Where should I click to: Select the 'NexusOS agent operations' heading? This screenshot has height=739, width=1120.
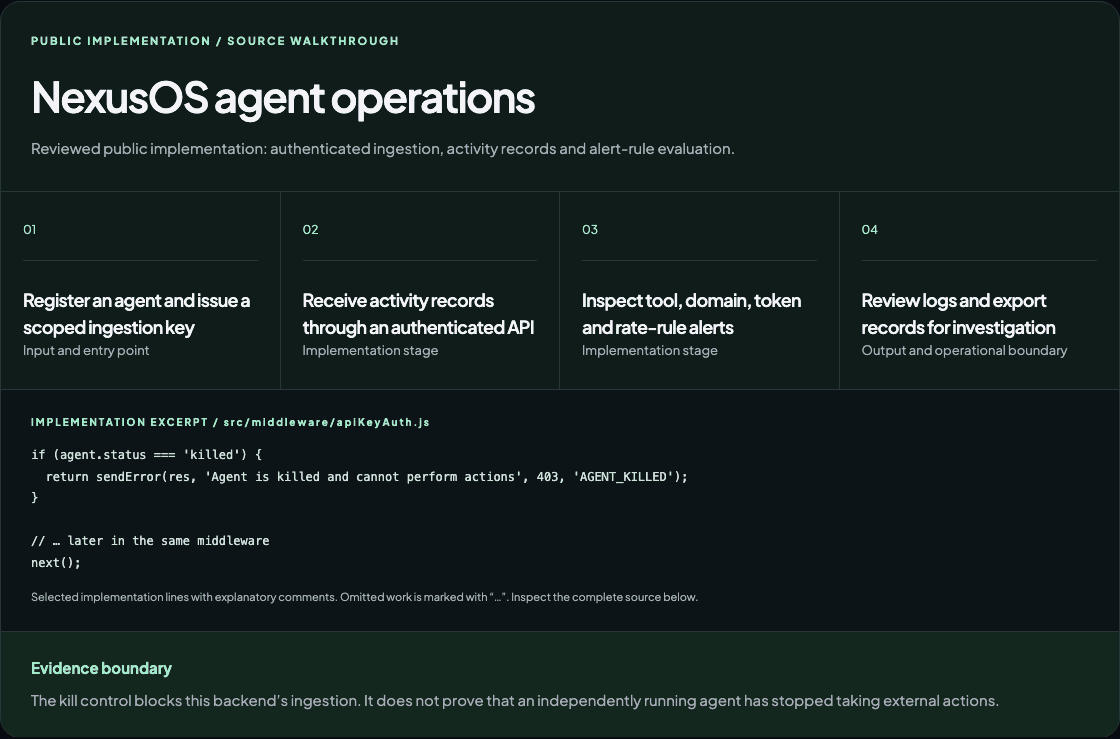(x=283, y=98)
